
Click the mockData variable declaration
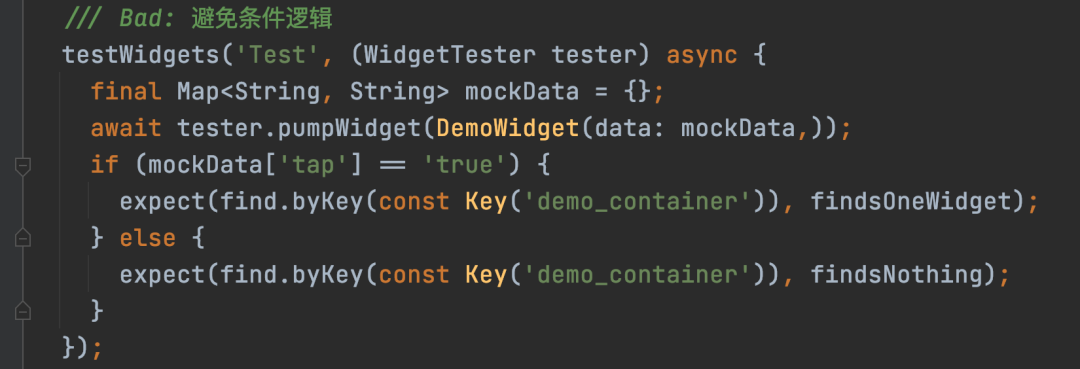(521, 92)
